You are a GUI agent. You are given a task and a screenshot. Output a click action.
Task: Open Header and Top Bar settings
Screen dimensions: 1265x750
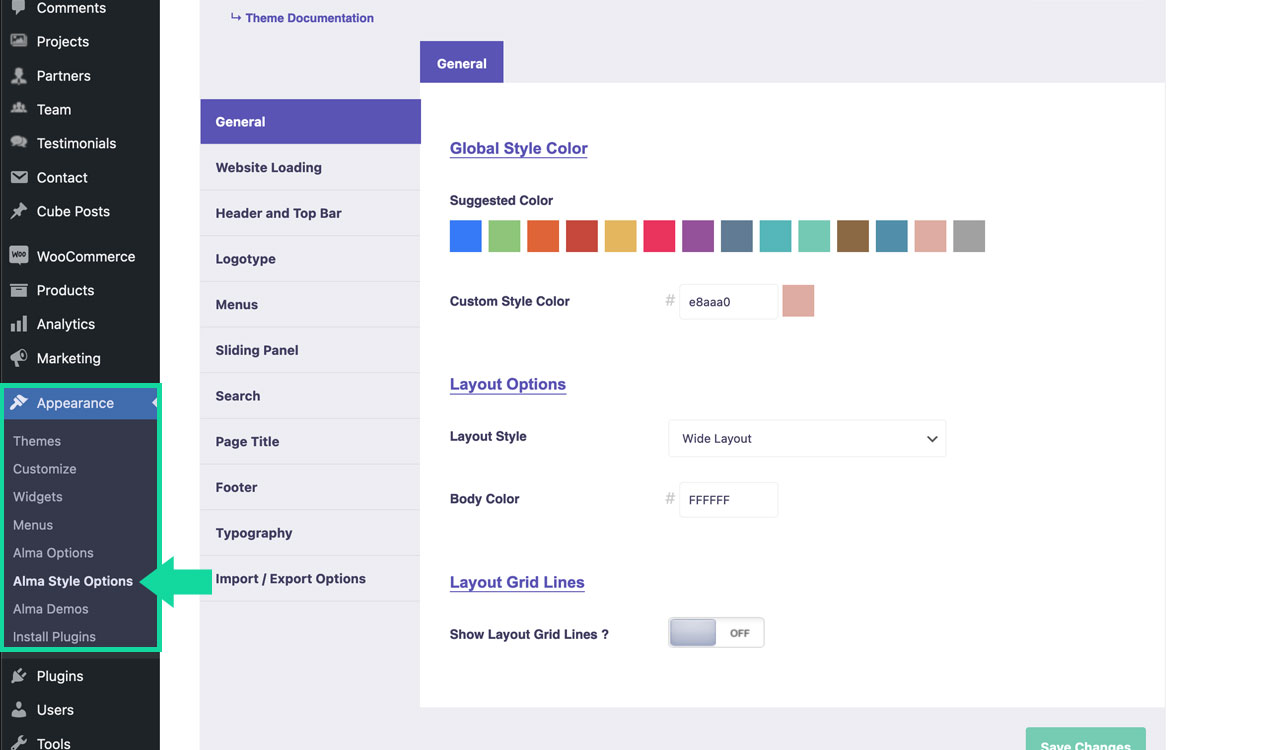278,213
